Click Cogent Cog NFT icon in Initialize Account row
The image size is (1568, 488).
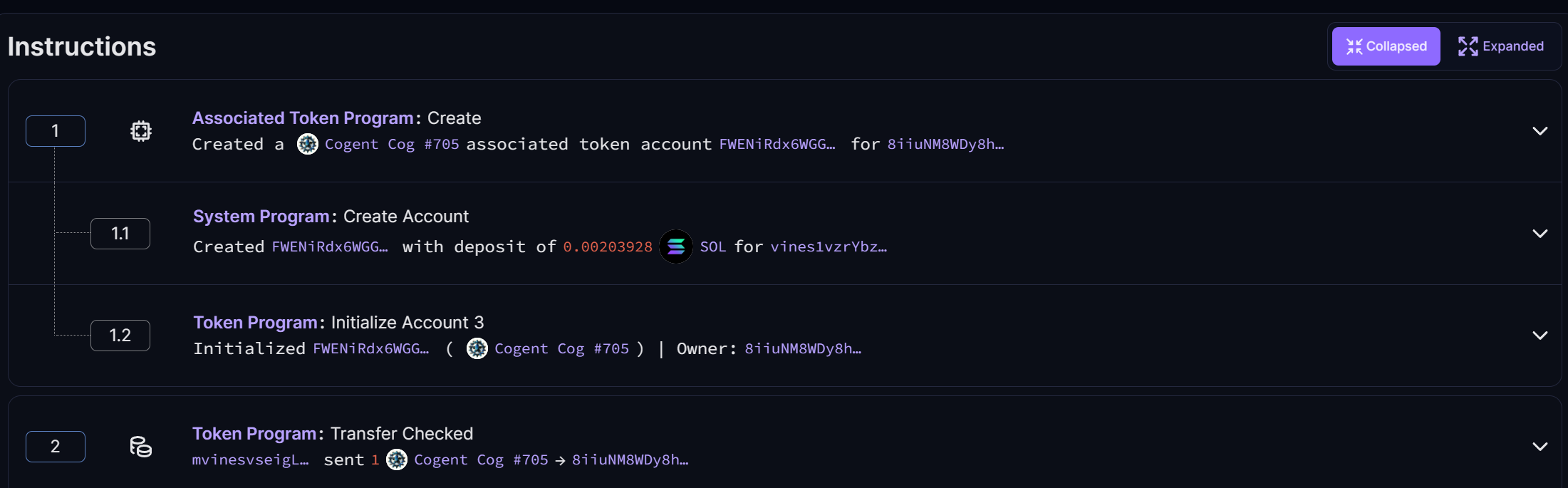coord(477,348)
